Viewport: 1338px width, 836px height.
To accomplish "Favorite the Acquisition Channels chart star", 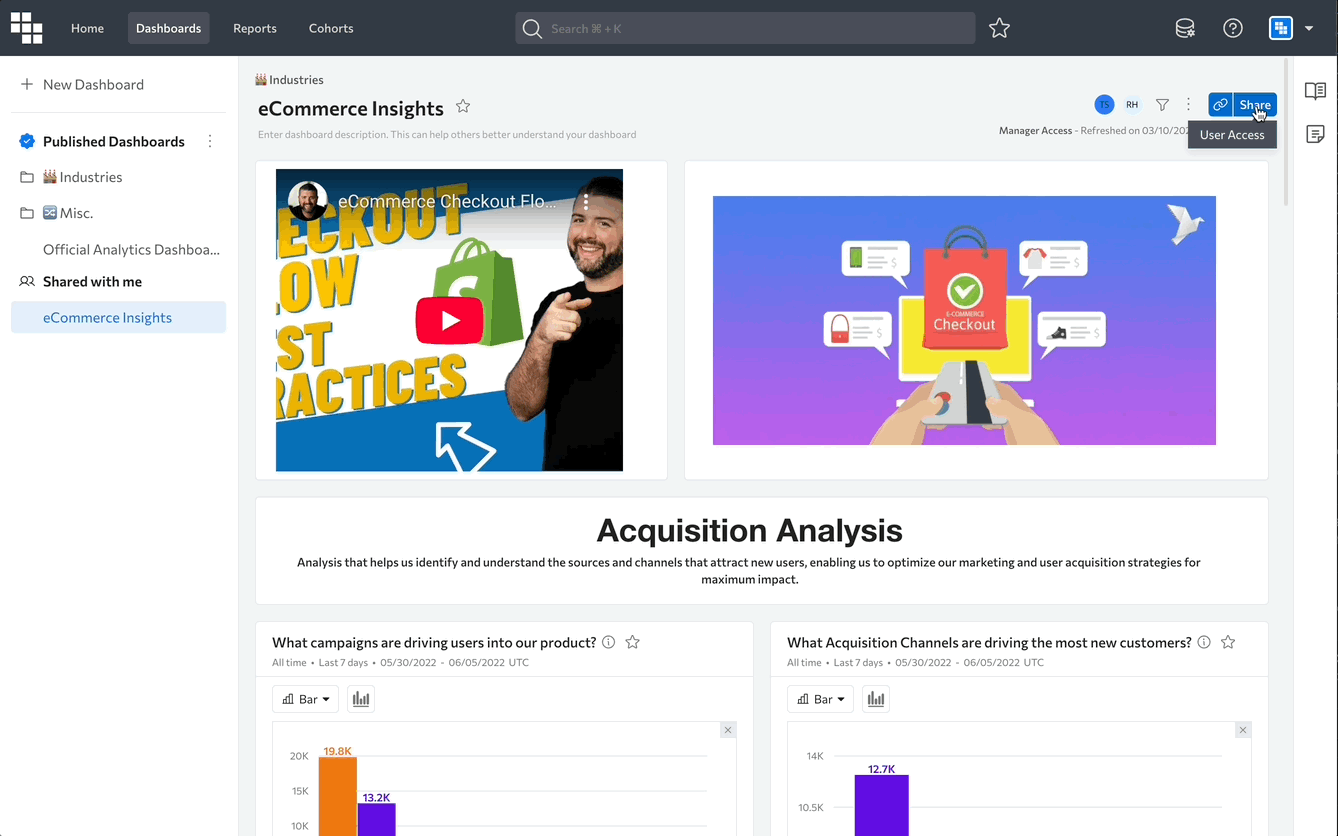I will pos(1228,642).
